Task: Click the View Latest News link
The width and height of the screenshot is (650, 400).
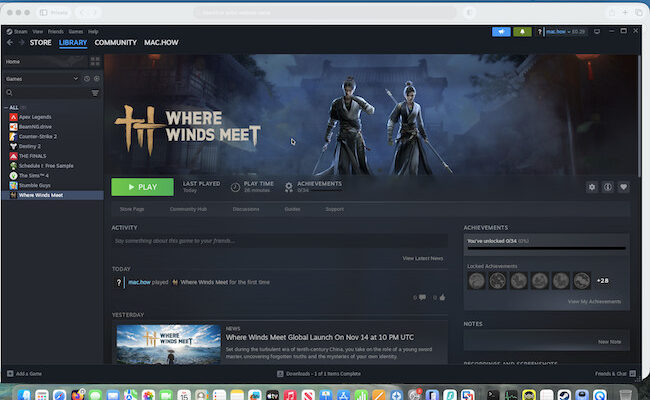Action: (422, 258)
